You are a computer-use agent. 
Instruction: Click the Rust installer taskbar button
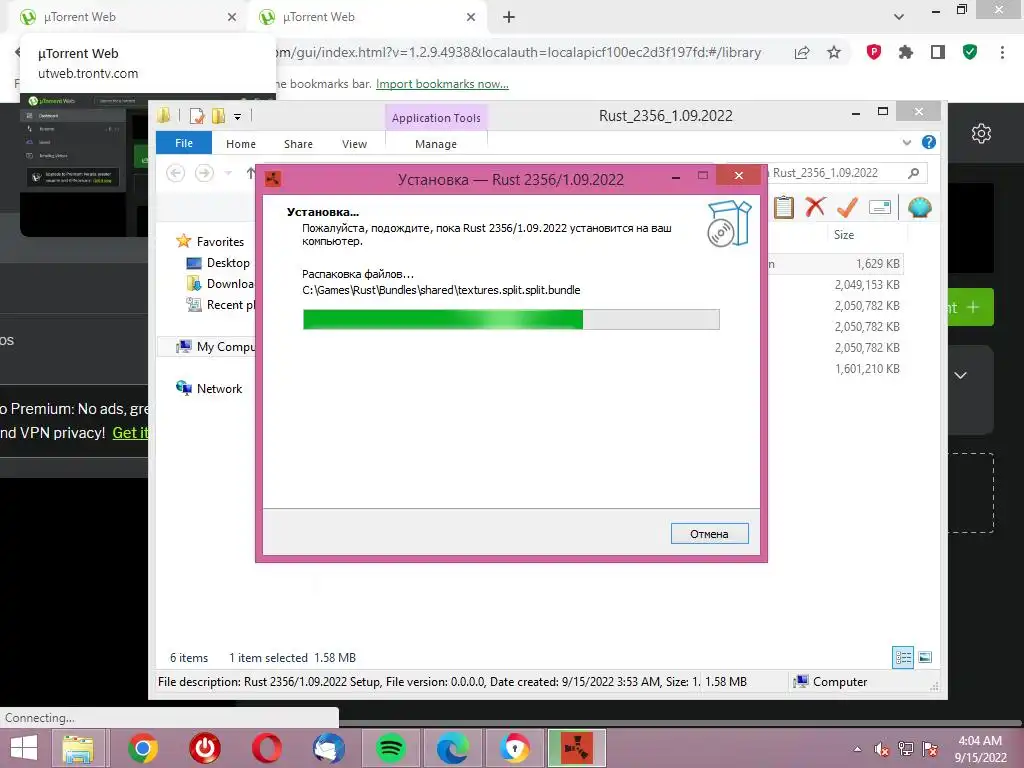[x=577, y=748]
